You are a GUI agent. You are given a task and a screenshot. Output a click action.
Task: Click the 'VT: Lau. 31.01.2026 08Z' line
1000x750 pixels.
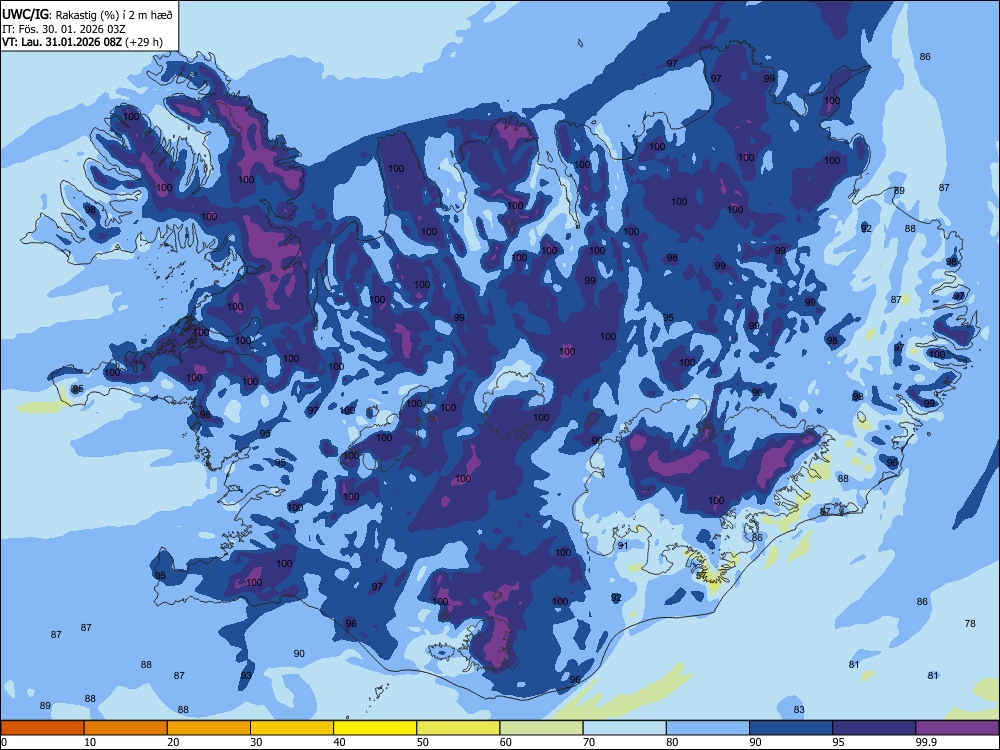click(x=82, y=42)
